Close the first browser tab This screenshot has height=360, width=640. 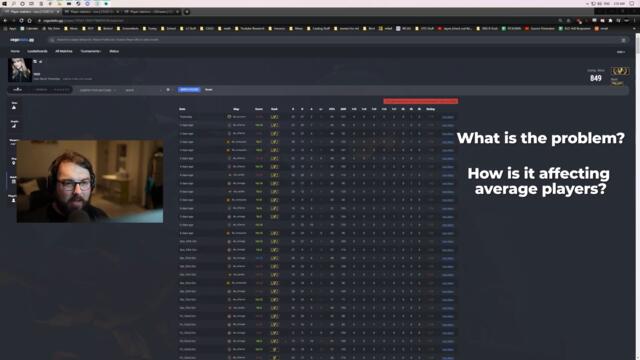58,12
